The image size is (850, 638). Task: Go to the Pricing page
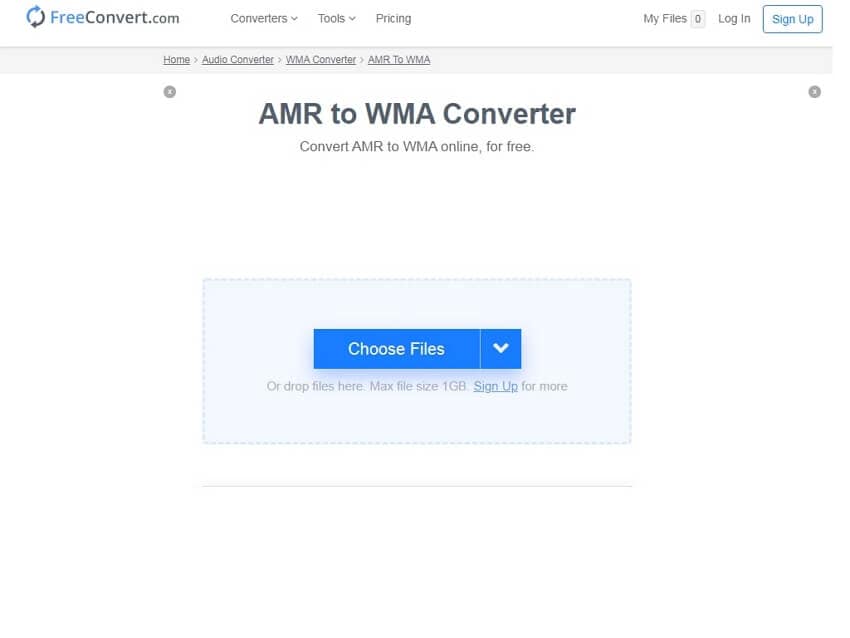394,18
